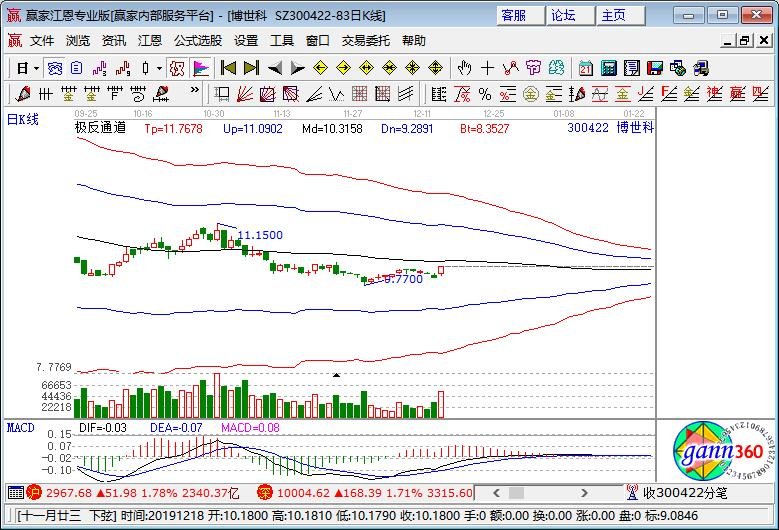Toggle the blue '分' intraday chart button

point(54,68)
